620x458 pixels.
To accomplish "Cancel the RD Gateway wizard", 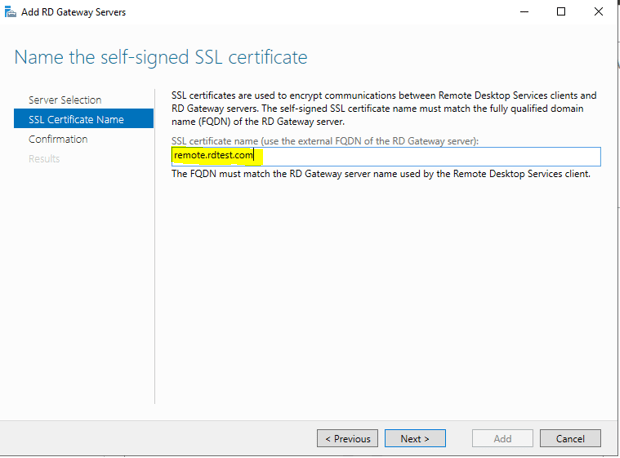I will pos(570,438).
